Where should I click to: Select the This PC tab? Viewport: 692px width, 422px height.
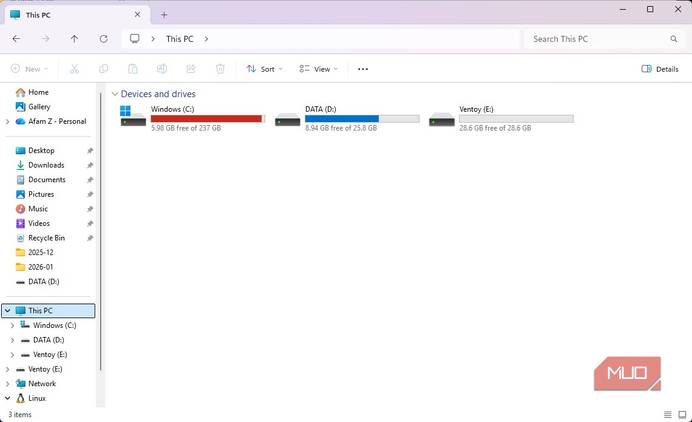(x=75, y=15)
